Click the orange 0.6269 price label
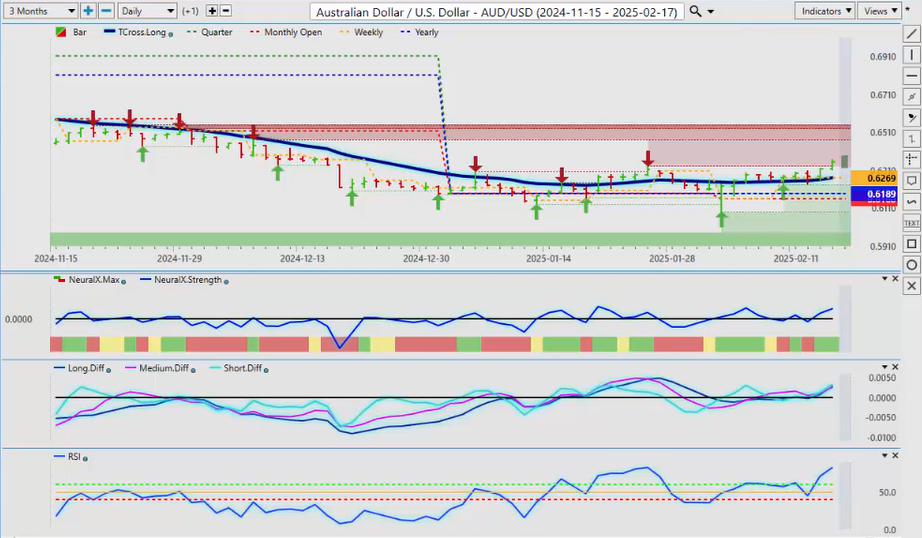 (865, 177)
